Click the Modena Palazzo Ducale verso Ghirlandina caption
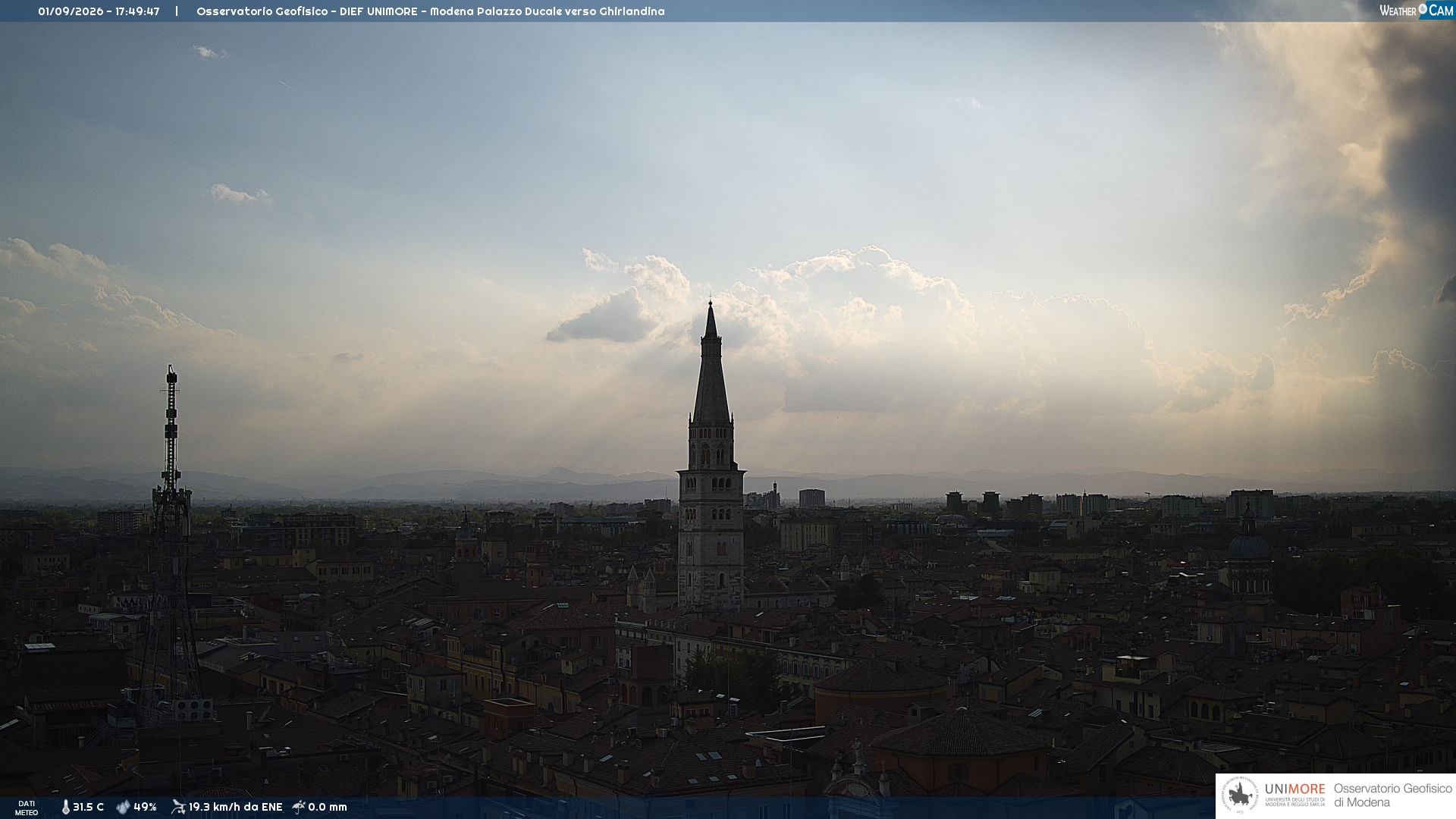The image size is (1456, 819). coord(547,11)
